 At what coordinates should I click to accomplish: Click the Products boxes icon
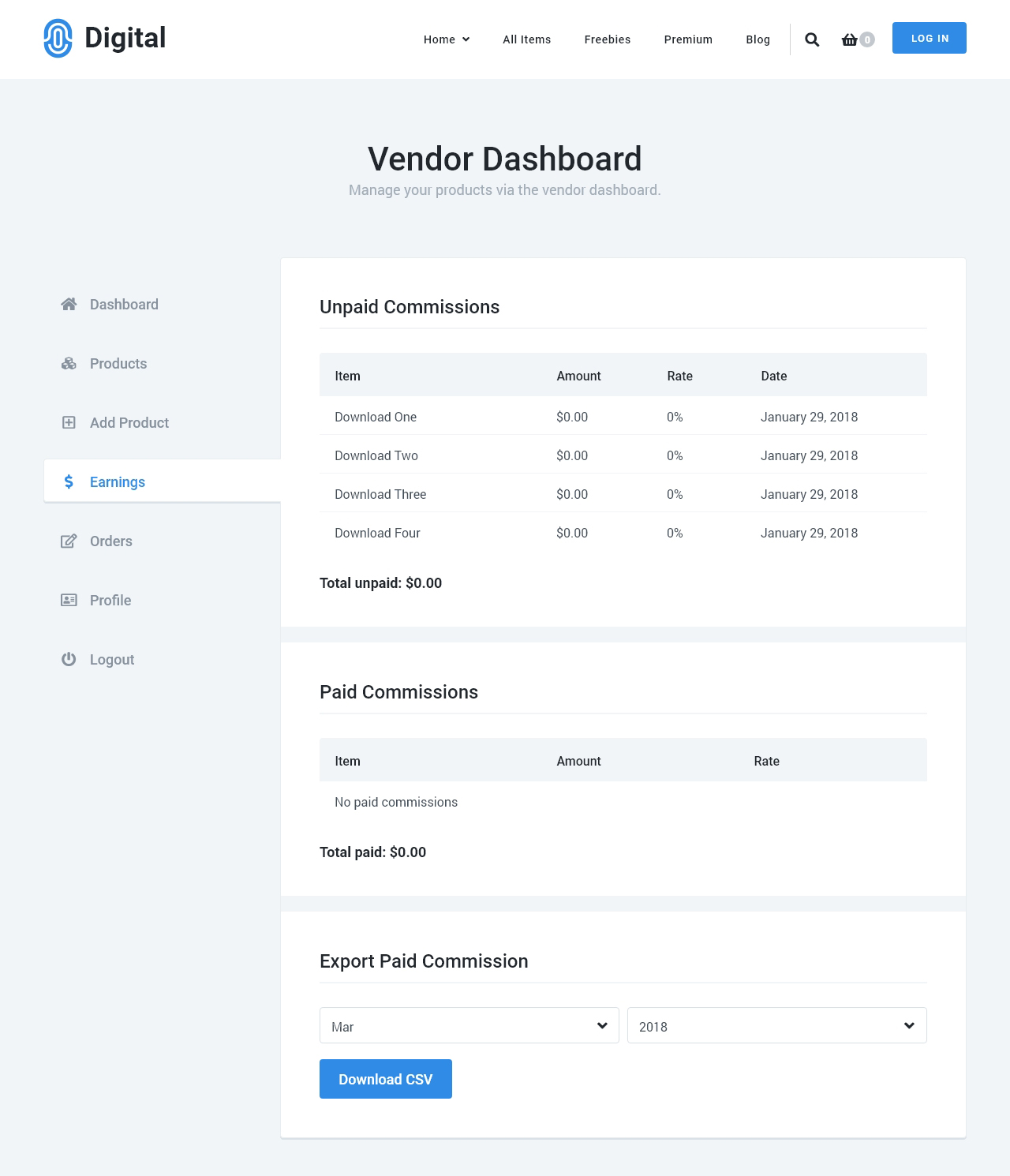coord(69,364)
